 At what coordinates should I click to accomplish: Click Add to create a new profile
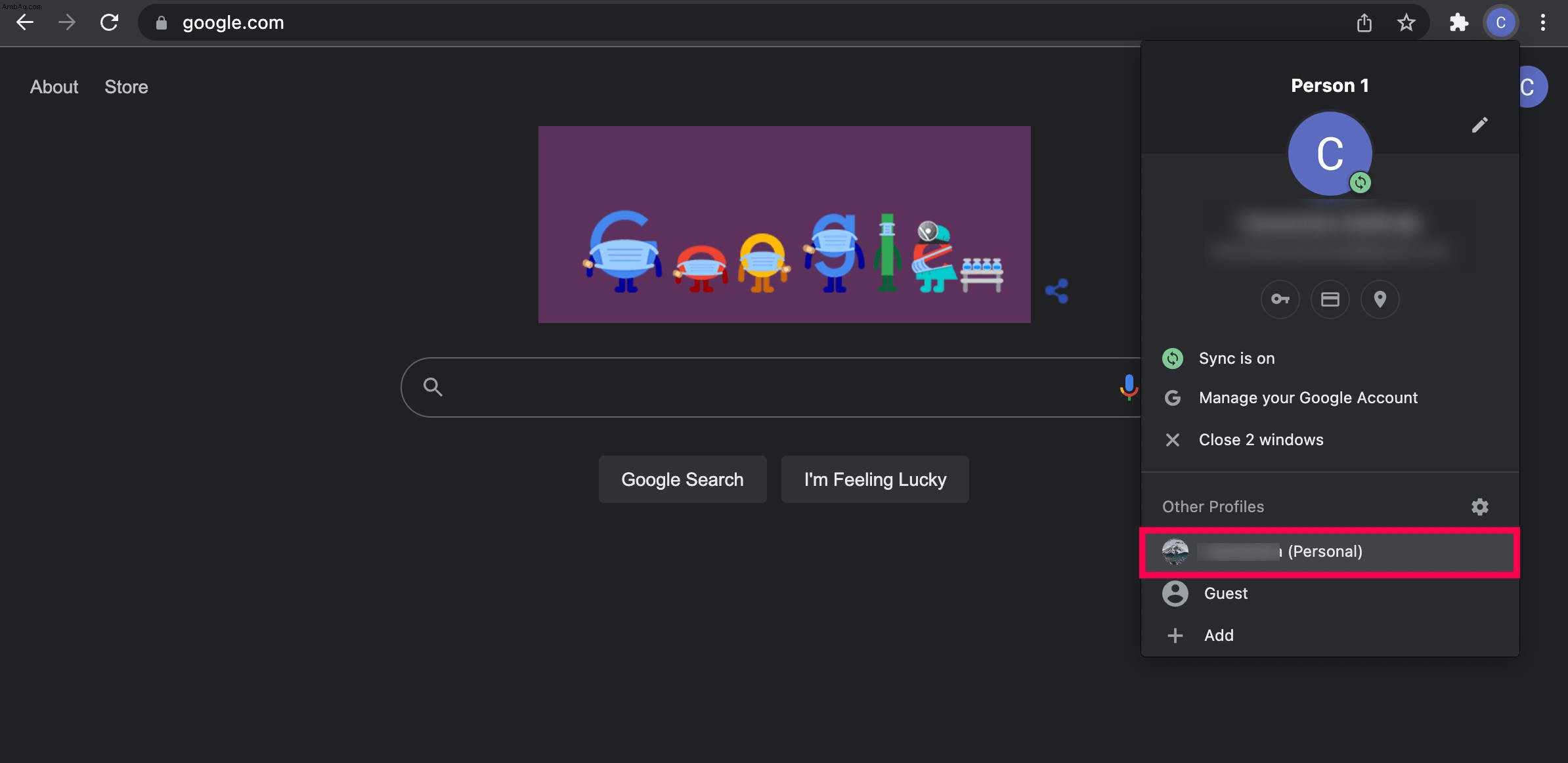click(1330, 636)
